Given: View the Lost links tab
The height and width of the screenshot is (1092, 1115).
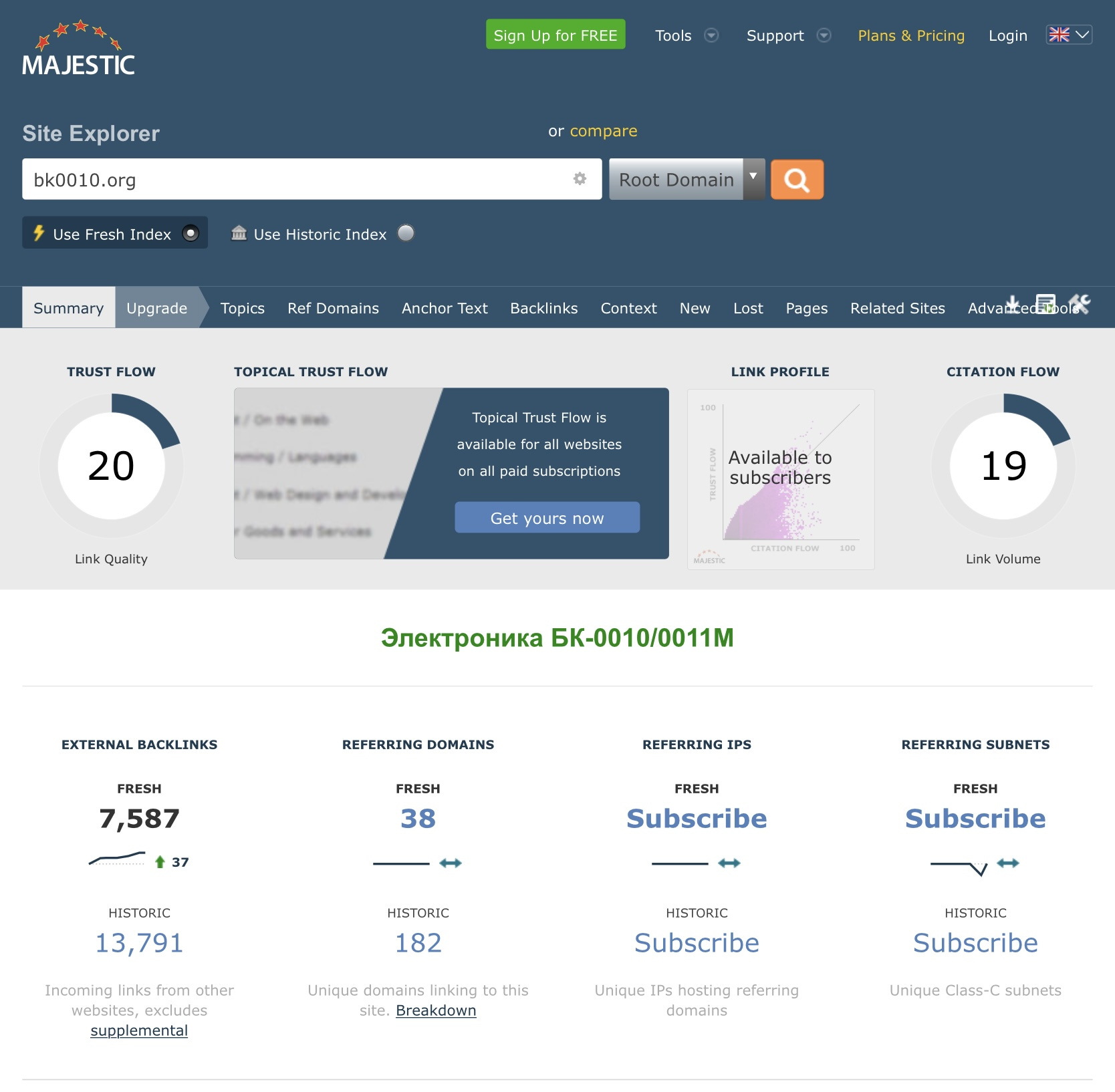Looking at the screenshot, I should pos(748,308).
